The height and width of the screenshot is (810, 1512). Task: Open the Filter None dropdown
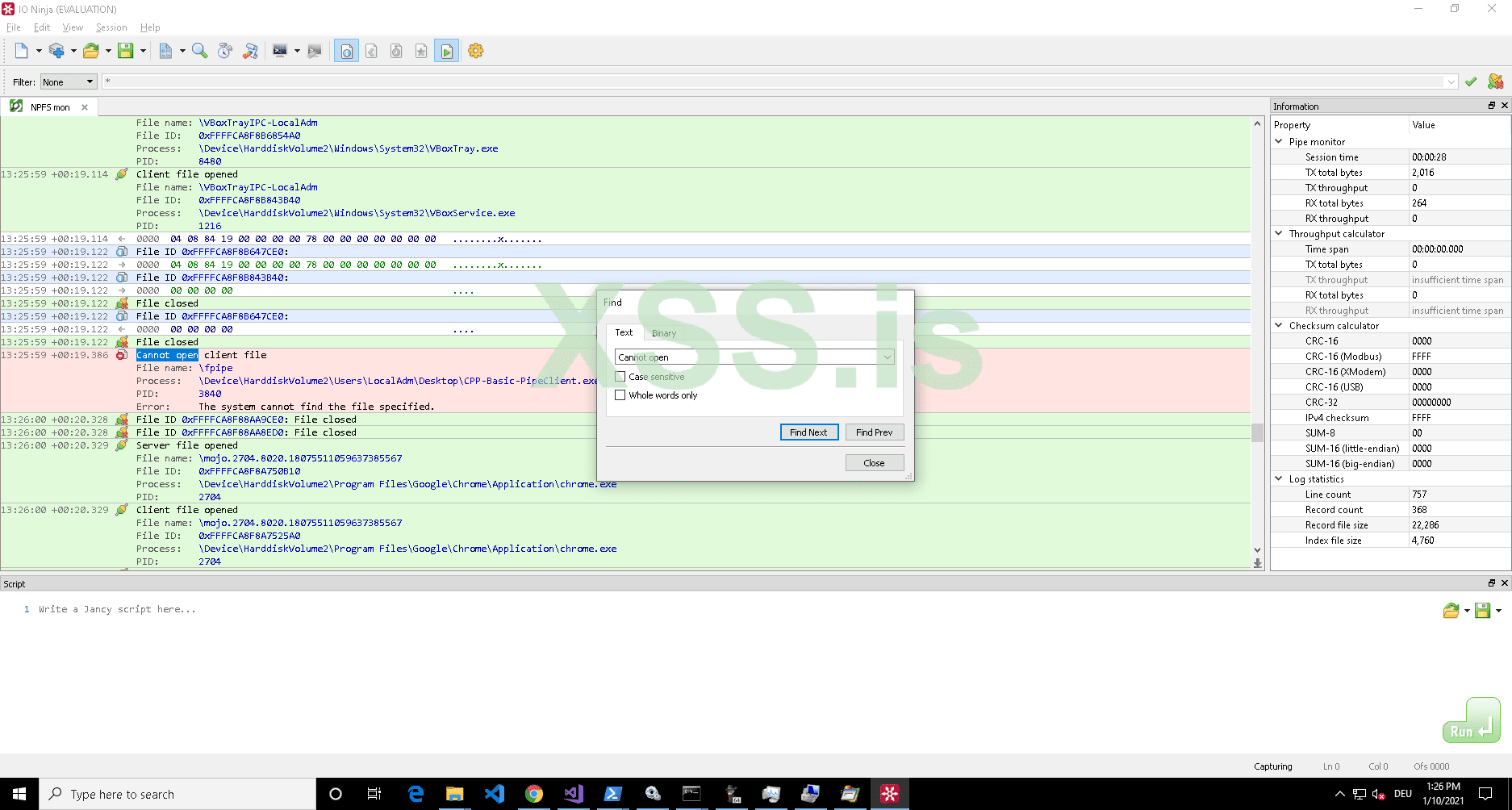click(x=69, y=81)
